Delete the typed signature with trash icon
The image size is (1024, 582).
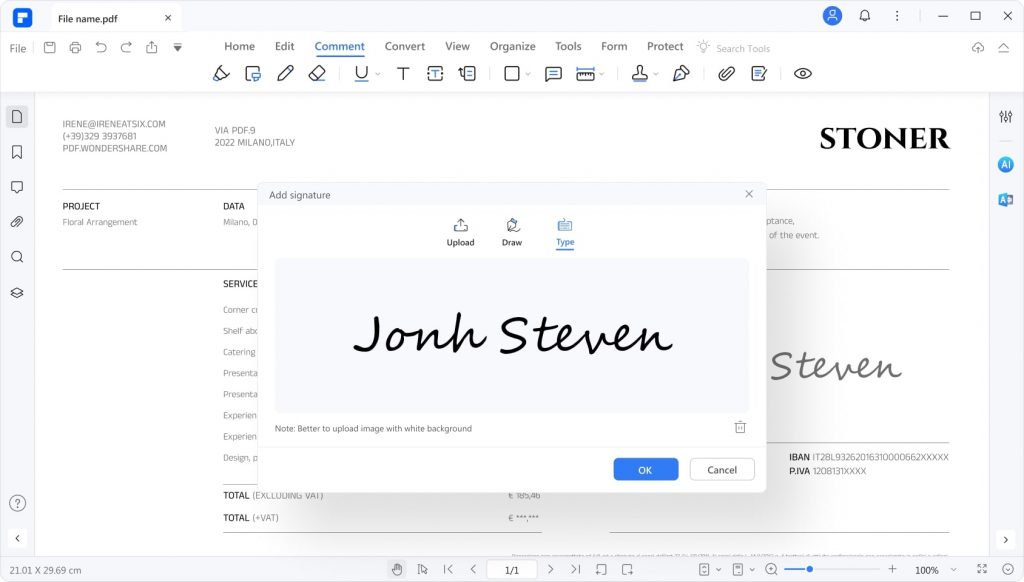click(x=740, y=427)
